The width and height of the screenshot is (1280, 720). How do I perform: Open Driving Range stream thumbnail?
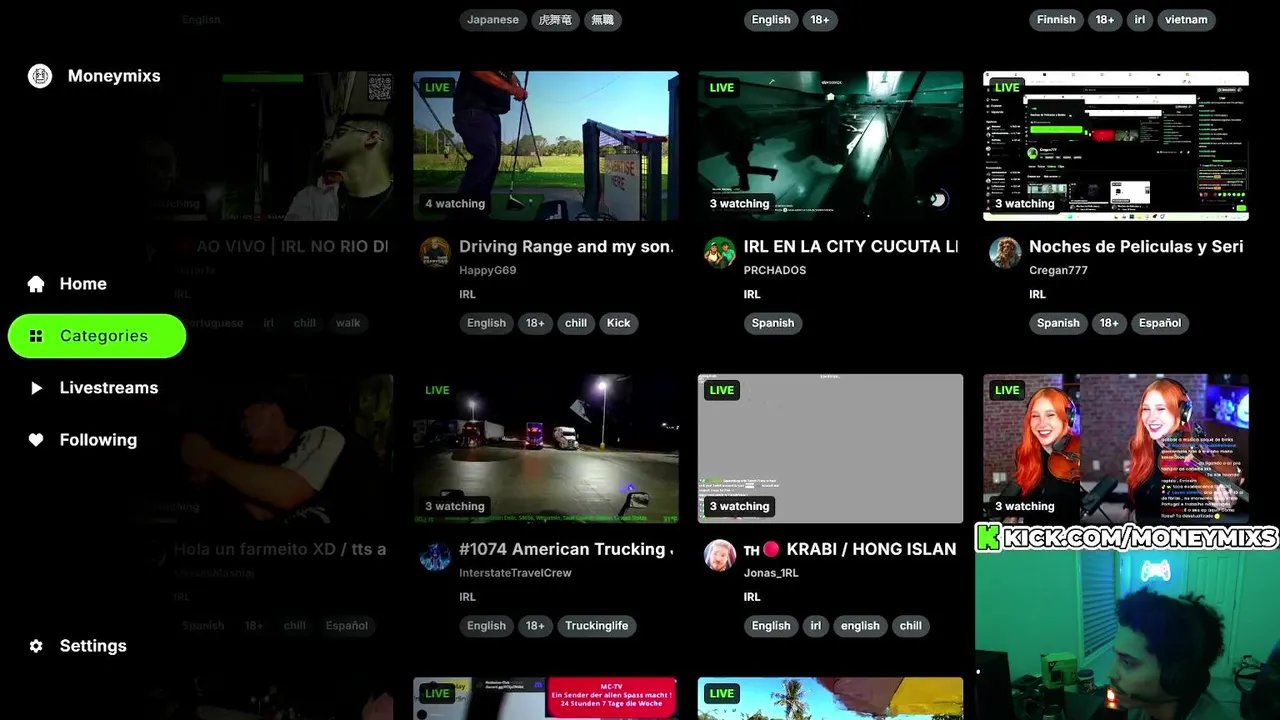point(546,146)
